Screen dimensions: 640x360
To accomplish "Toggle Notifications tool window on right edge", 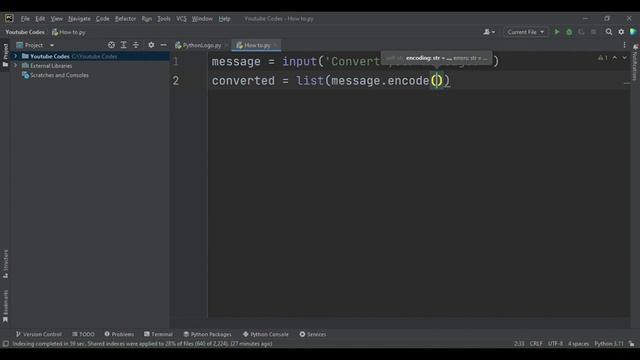I will 635,63.
